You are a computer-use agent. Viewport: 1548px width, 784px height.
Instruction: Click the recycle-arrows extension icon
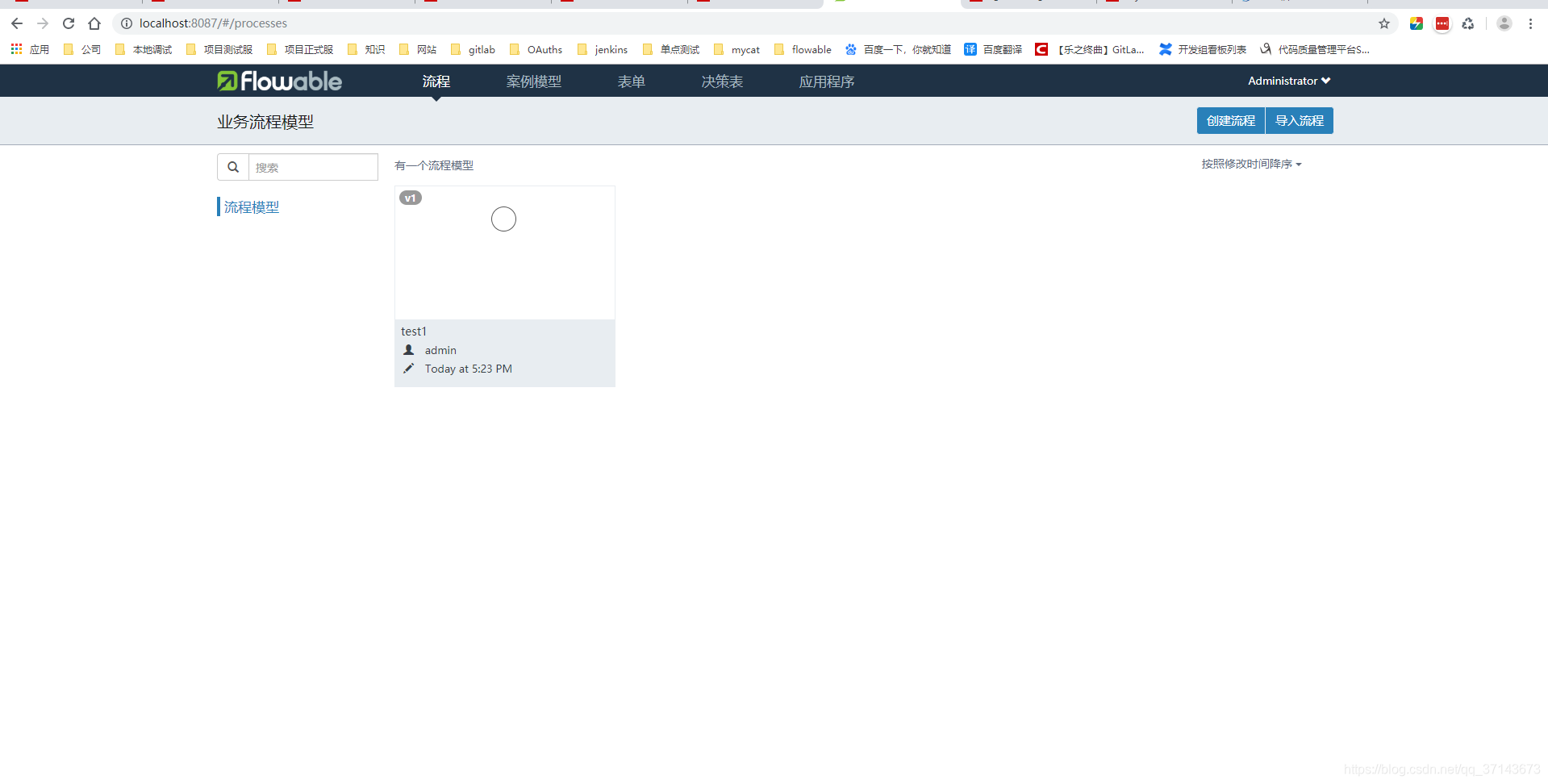tap(1468, 23)
